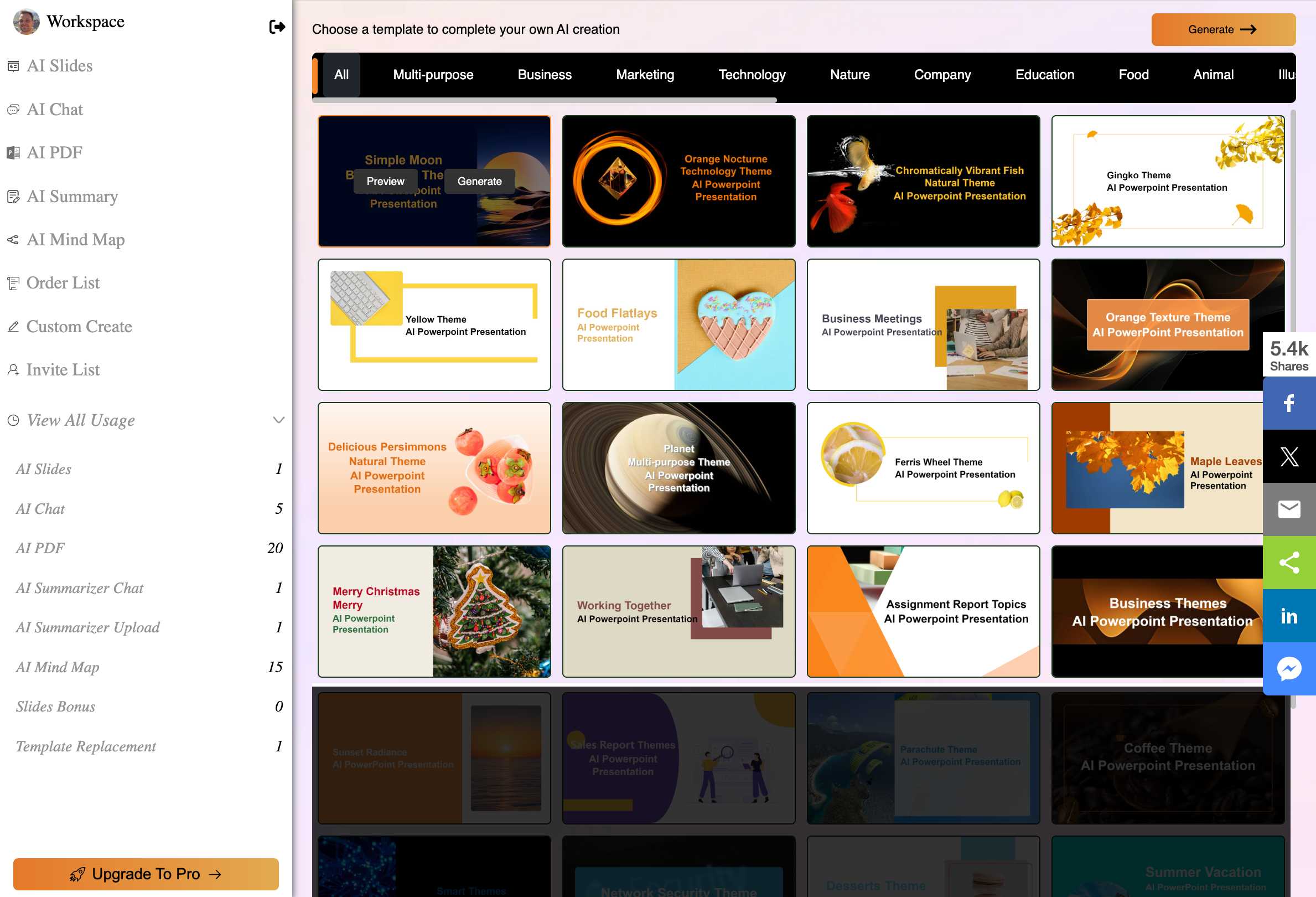Select the All category tab
Image resolution: width=1316 pixels, height=897 pixels.
[x=341, y=75]
